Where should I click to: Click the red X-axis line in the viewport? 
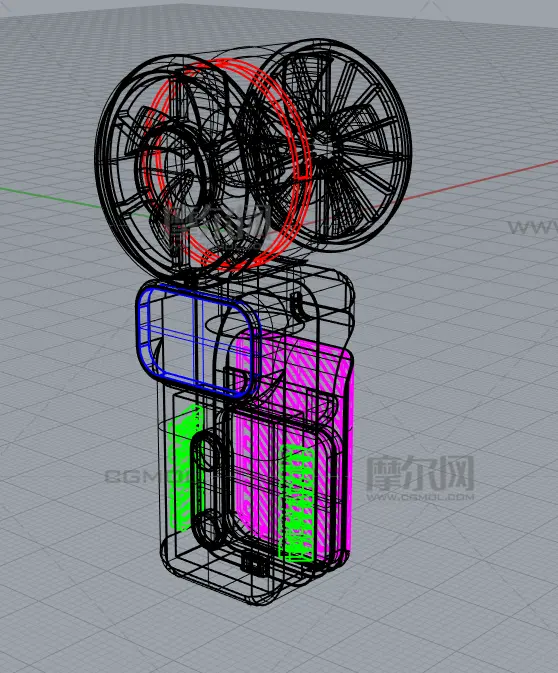click(x=481, y=179)
